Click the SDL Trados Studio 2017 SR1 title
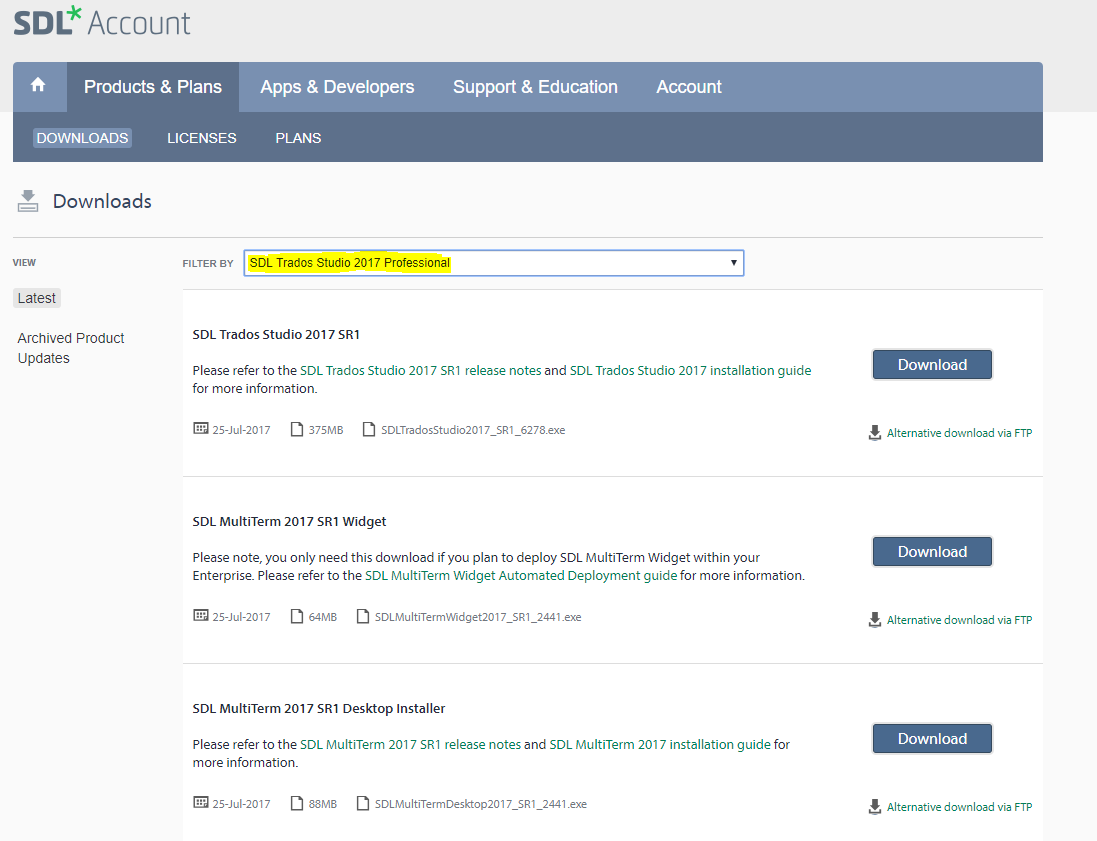Image resolution: width=1097 pixels, height=841 pixels. [276, 334]
